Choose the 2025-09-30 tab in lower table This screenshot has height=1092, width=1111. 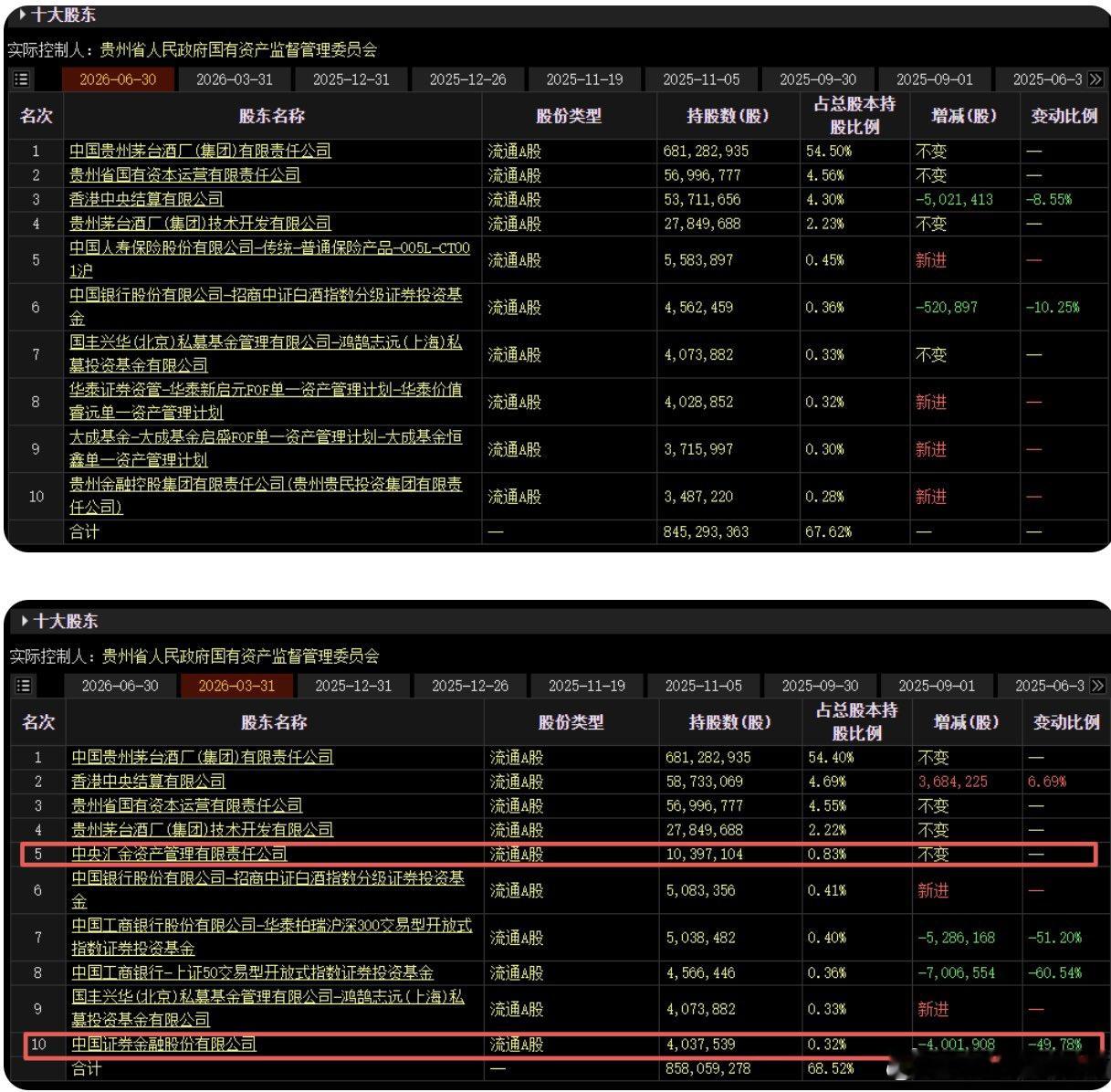(x=821, y=686)
